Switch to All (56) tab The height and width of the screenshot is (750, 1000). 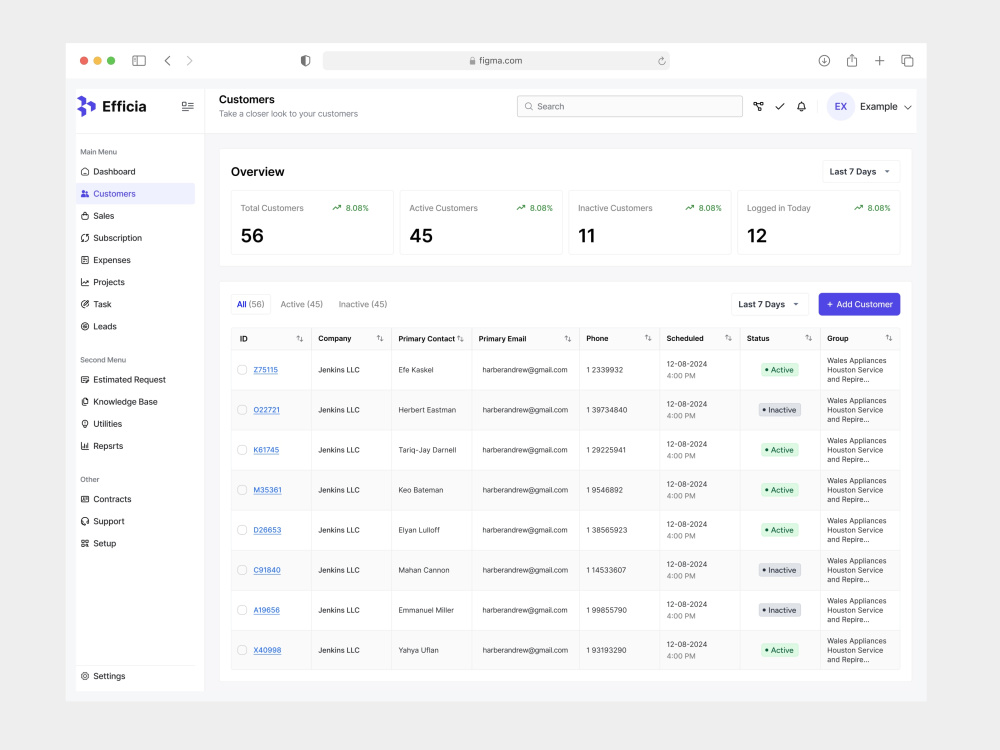point(251,304)
